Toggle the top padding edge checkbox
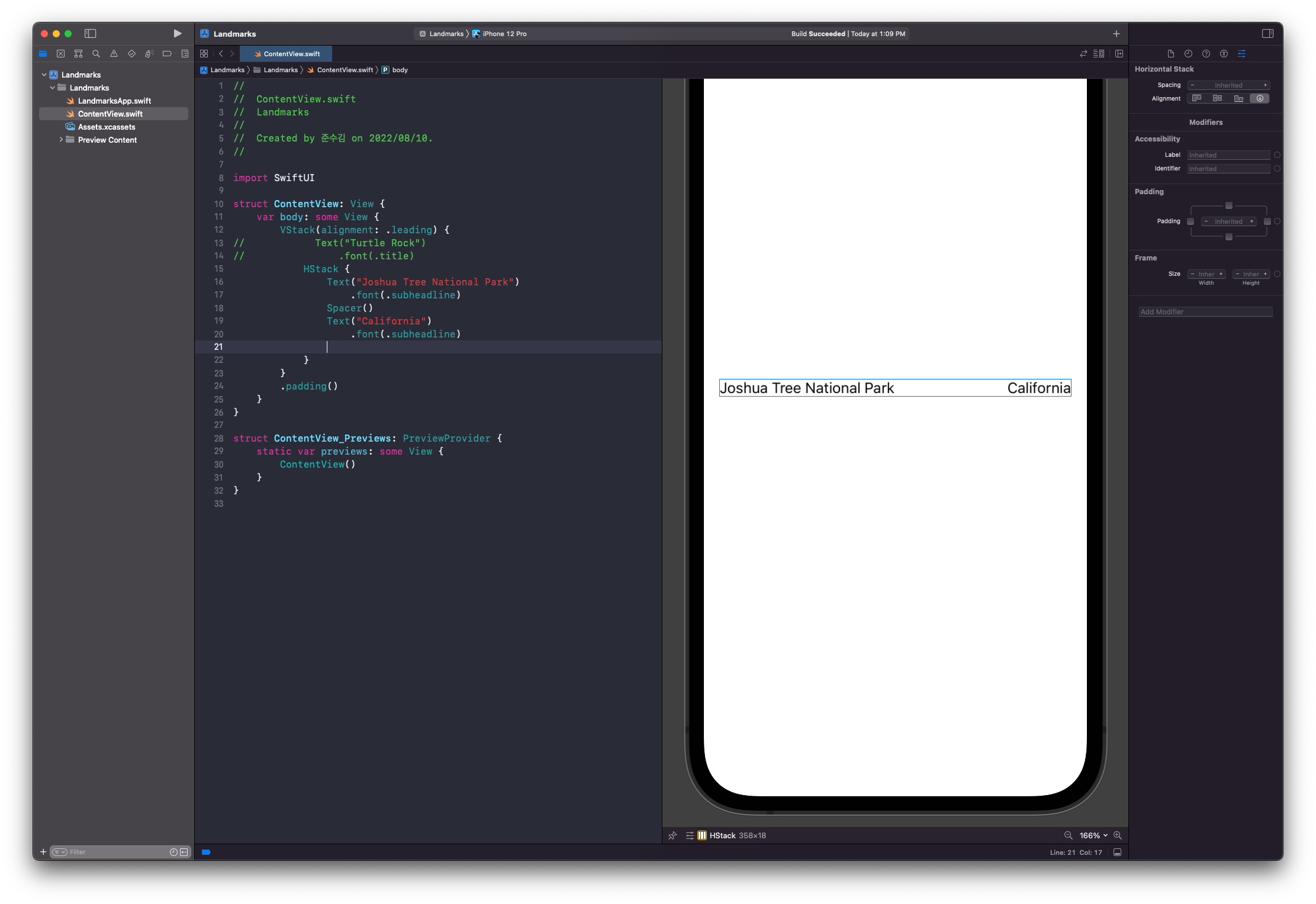The width and height of the screenshot is (1316, 904). pos(1229,205)
